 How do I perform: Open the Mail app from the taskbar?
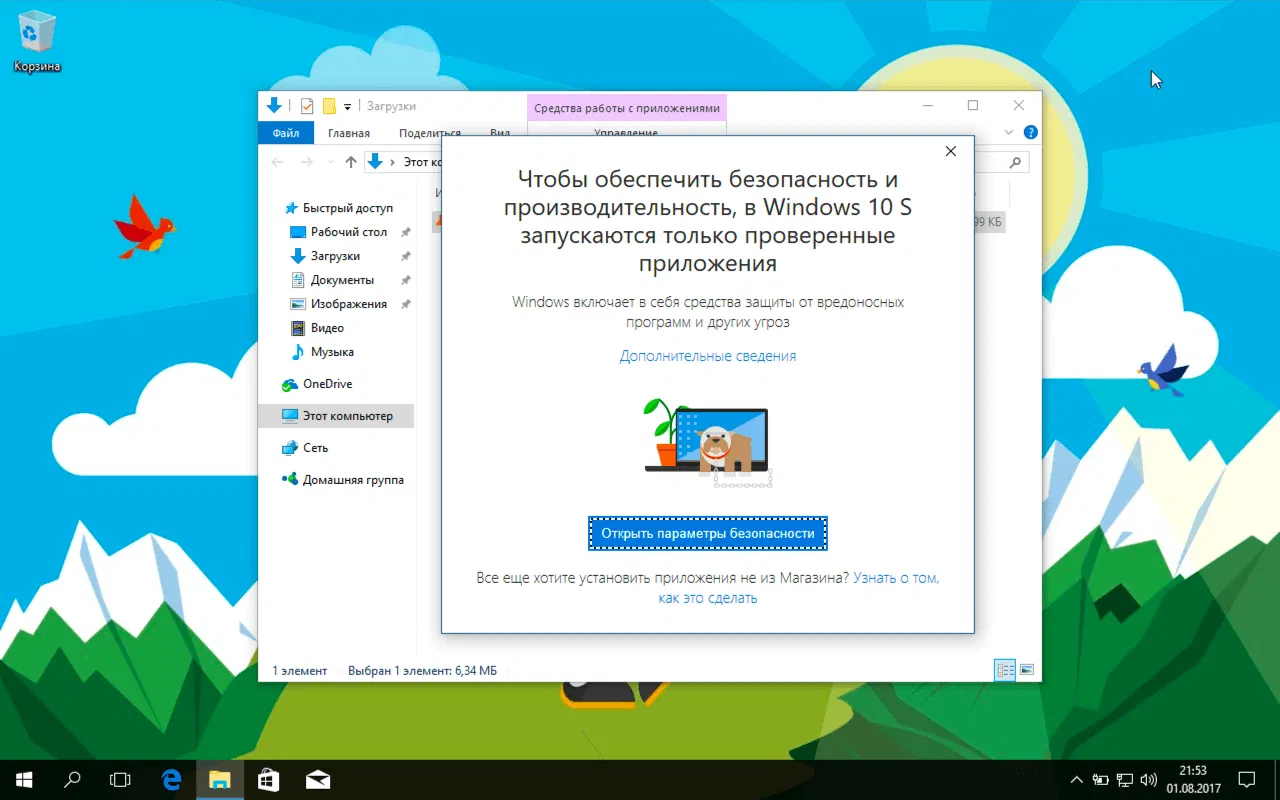[x=317, y=779]
